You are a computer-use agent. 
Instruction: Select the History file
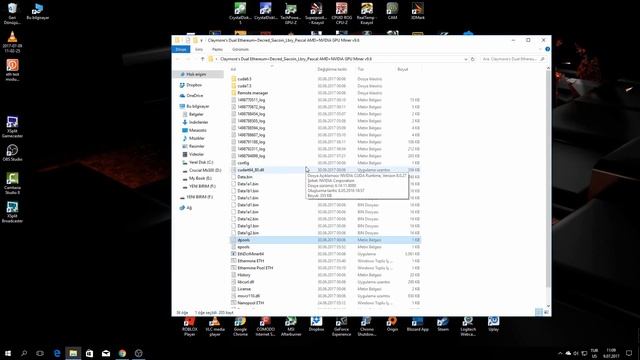click(244, 275)
